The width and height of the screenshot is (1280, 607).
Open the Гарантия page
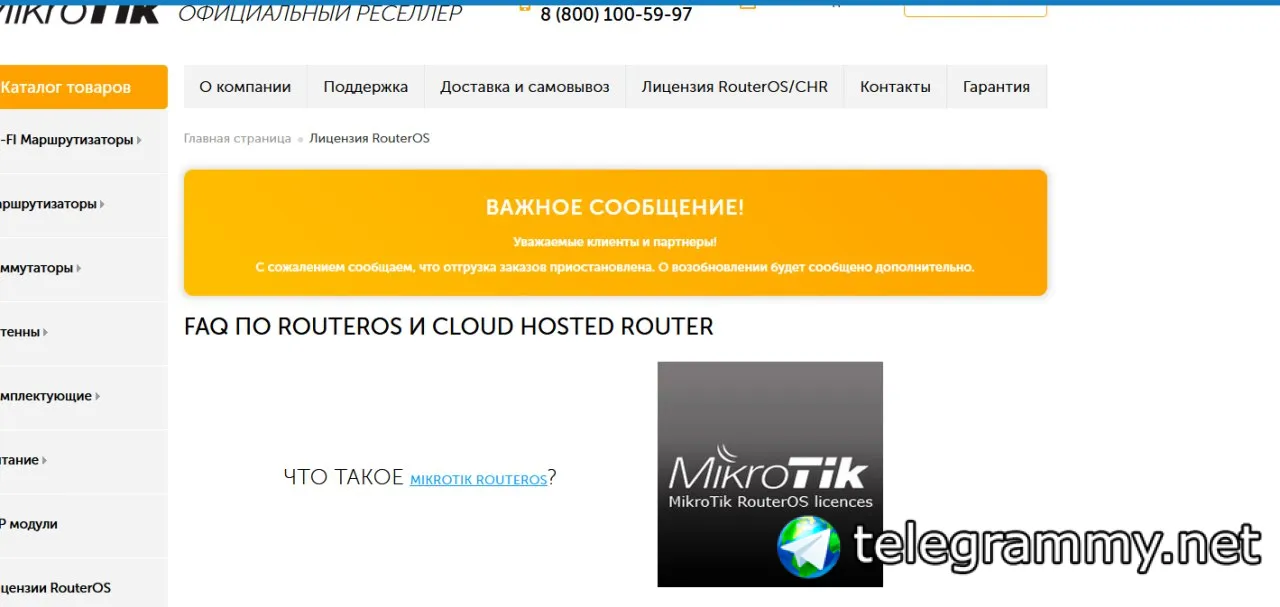996,87
